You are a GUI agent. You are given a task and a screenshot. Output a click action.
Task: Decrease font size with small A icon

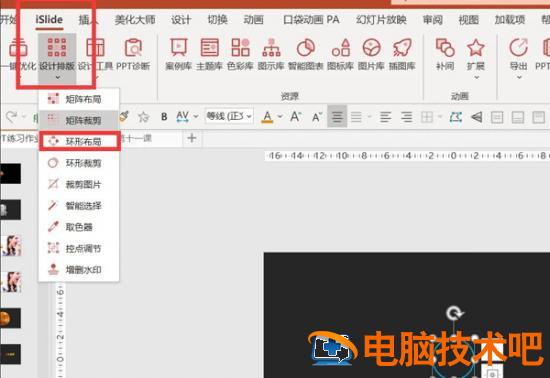pyautogui.click(x=317, y=117)
